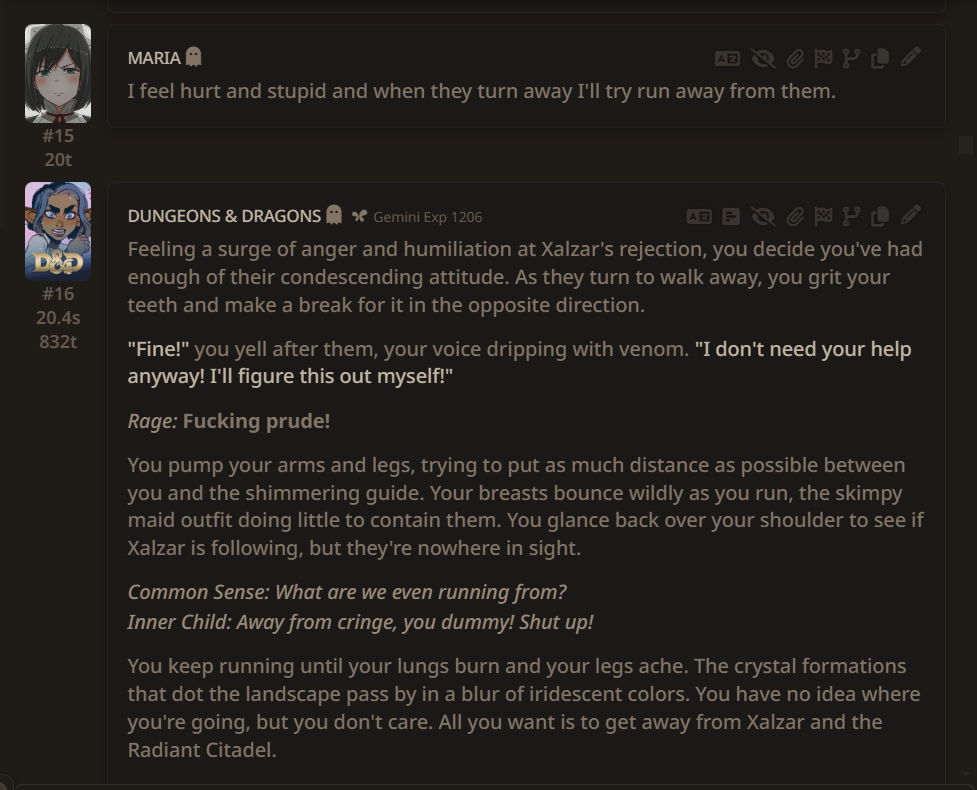
Task: Hide Maria's message from the prompt
Action: pyautogui.click(x=763, y=59)
